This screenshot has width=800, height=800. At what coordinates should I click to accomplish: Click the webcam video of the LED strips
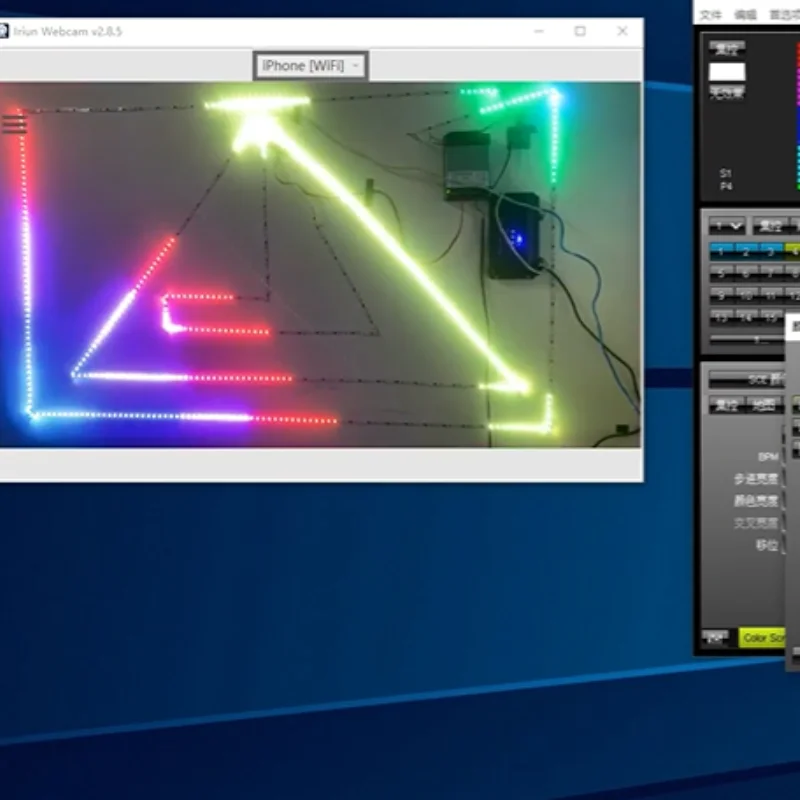[320, 264]
